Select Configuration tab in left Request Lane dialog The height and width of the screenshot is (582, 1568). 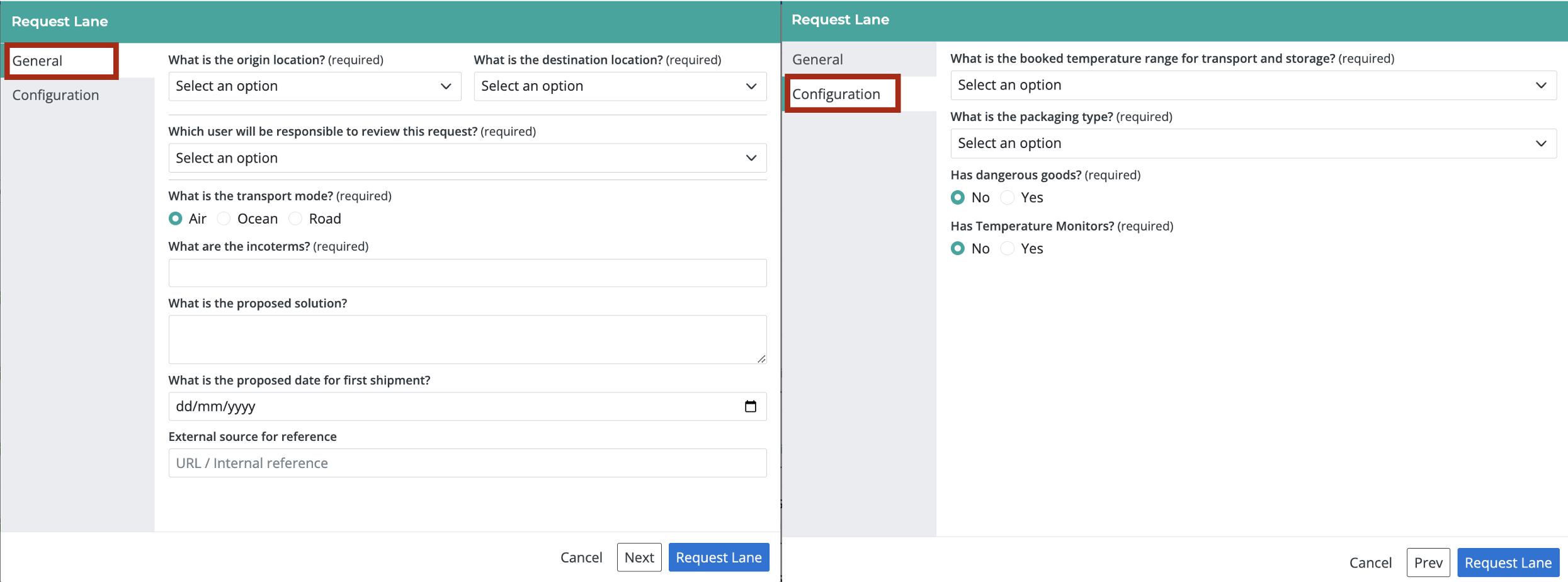tap(77, 95)
